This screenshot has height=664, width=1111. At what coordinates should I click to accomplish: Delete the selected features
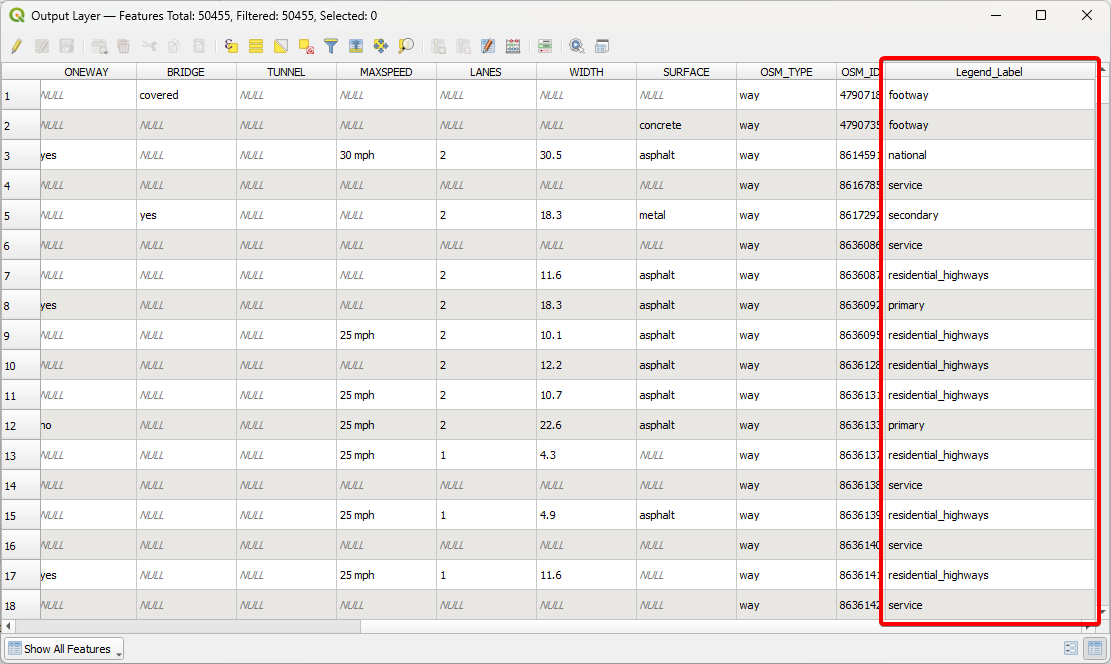tap(122, 46)
